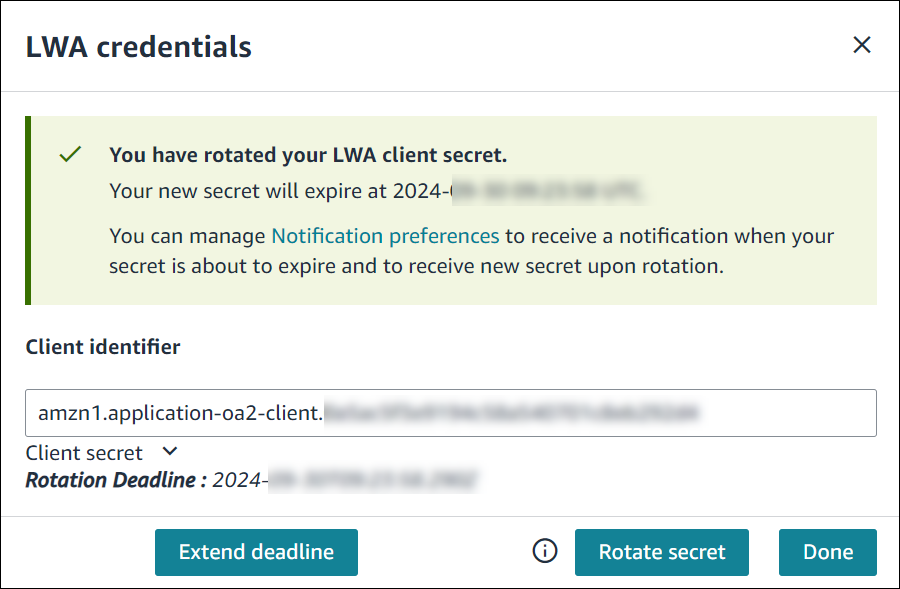Click the Client identifier heading label
The width and height of the screenshot is (900, 589).
[x=103, y=347]
